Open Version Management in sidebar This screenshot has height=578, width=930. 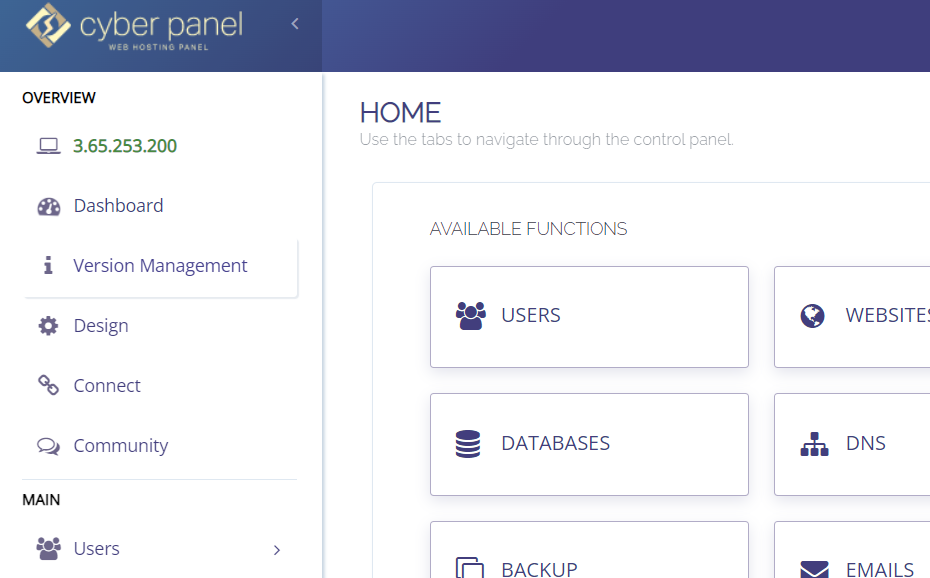coord(160,266)
